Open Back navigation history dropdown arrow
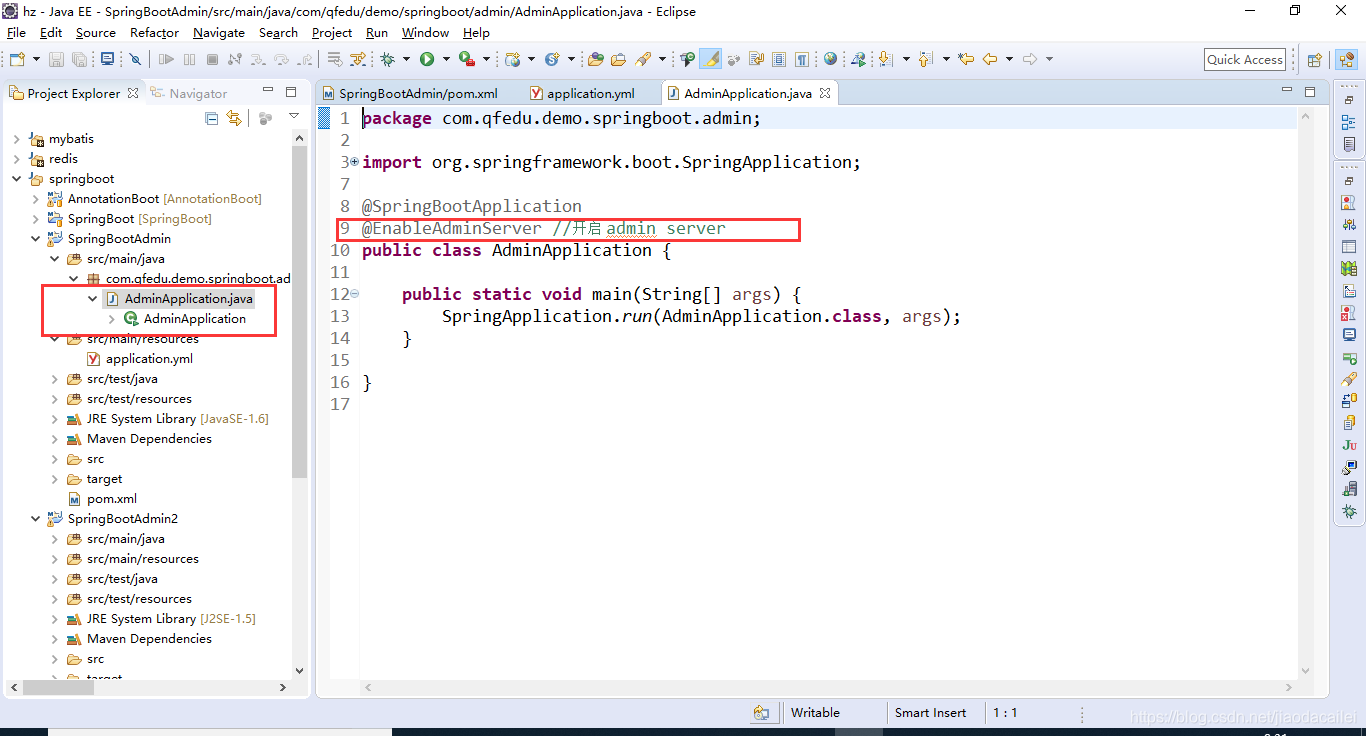The width and height of the screenshot is (1366, 736). click(1009, 60)
